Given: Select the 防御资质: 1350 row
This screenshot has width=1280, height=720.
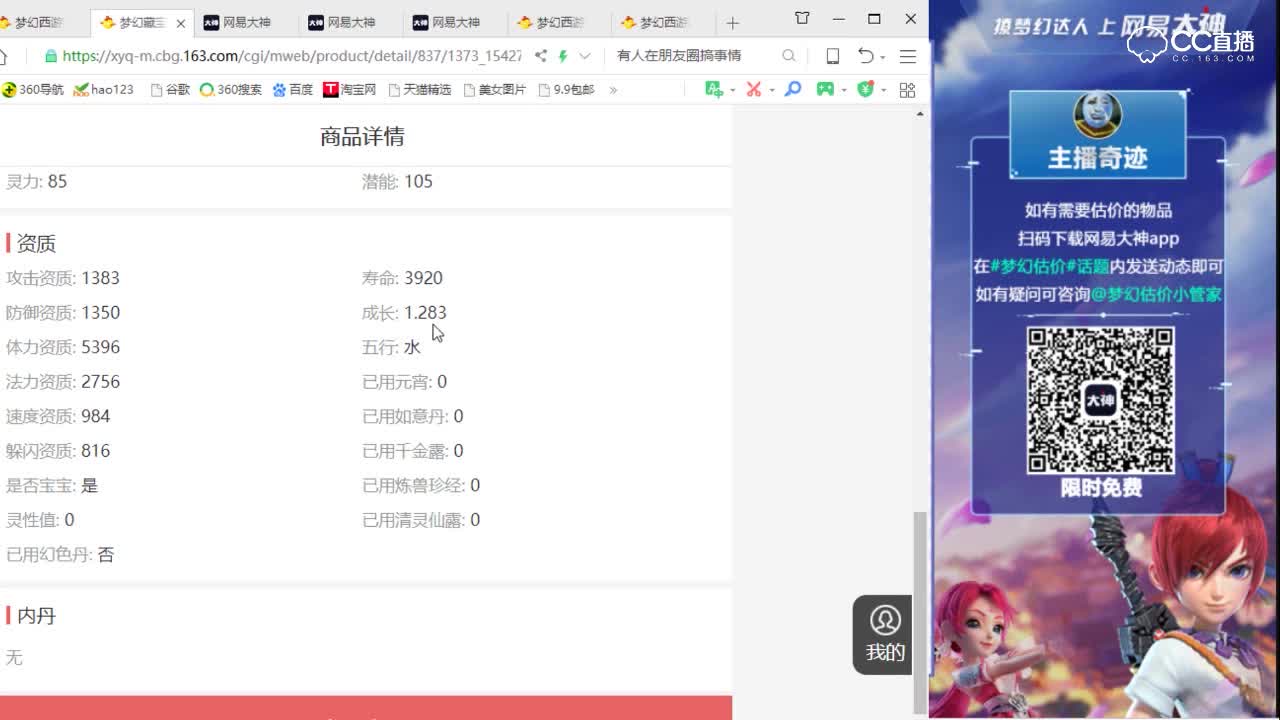Looking at the screenshot, I should tap(62, 313).
